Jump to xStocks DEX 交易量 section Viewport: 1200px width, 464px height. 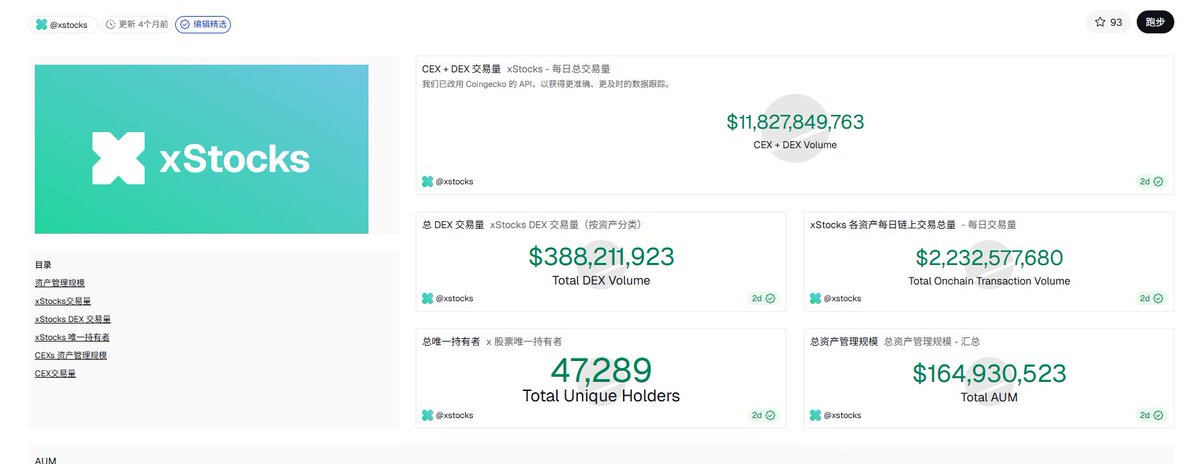tap(73, 319)
